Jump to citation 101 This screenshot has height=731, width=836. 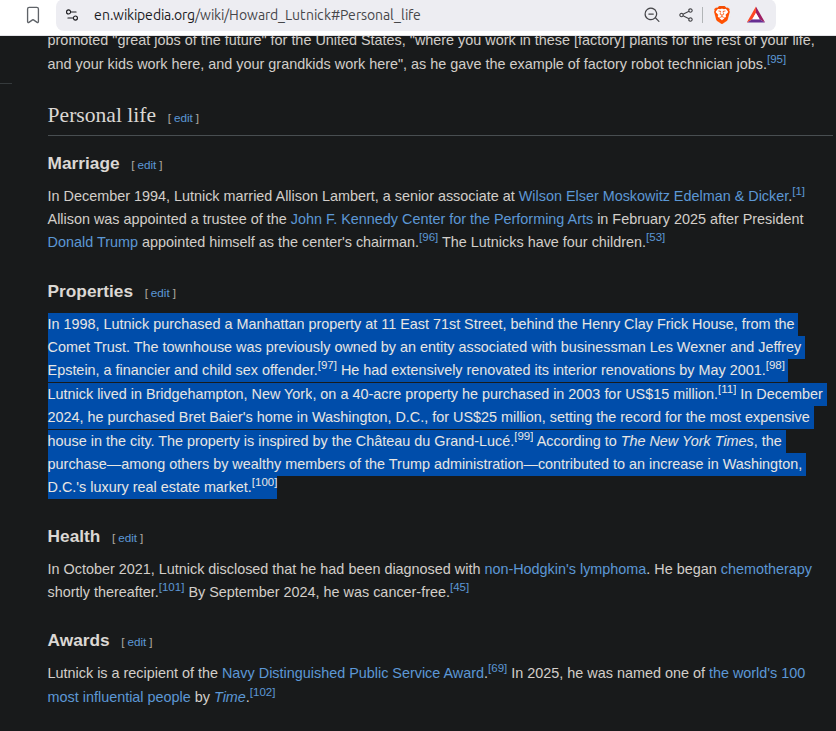click(x=172, y=587)
